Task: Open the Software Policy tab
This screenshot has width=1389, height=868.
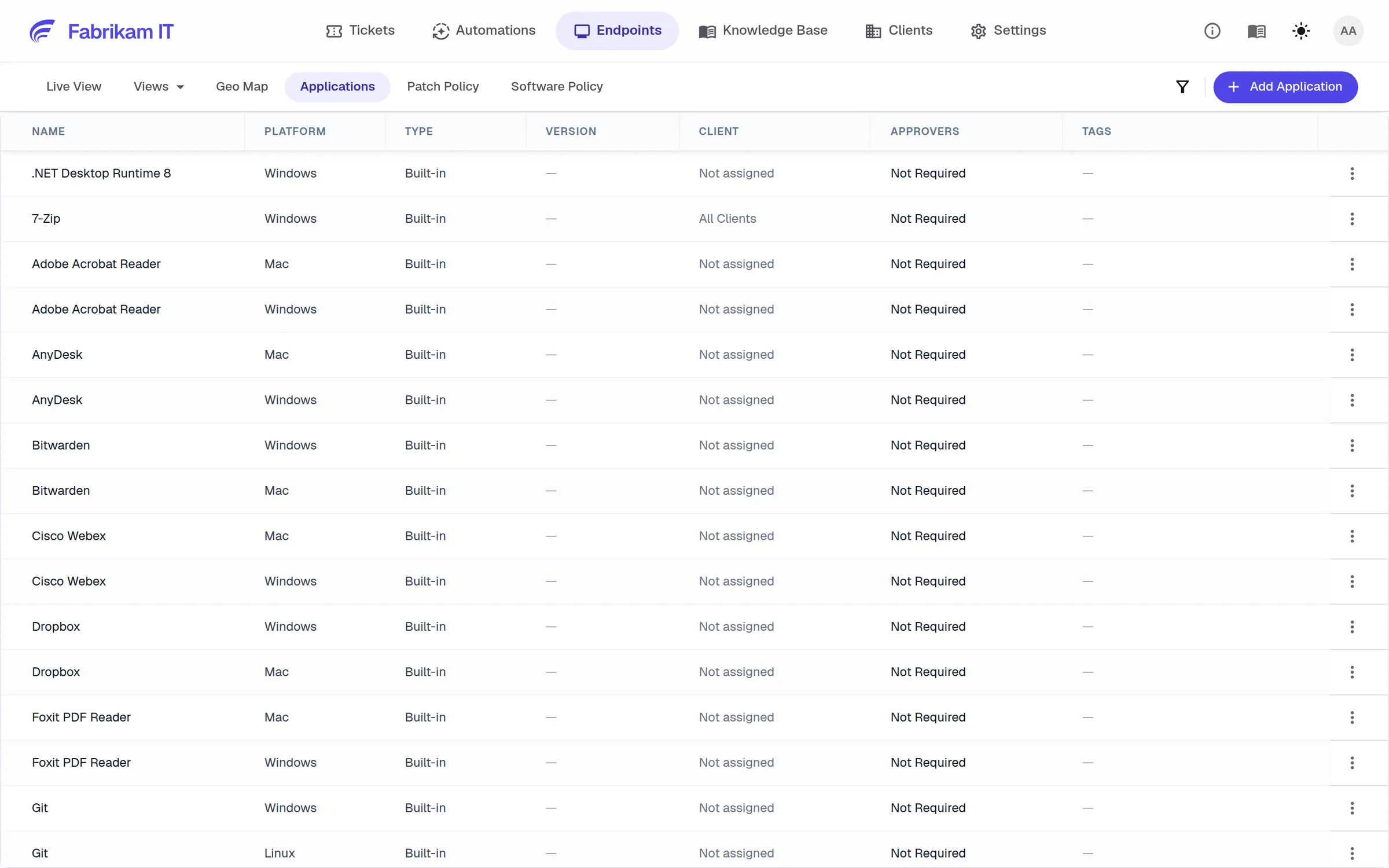Action: [x=557, y=87]
